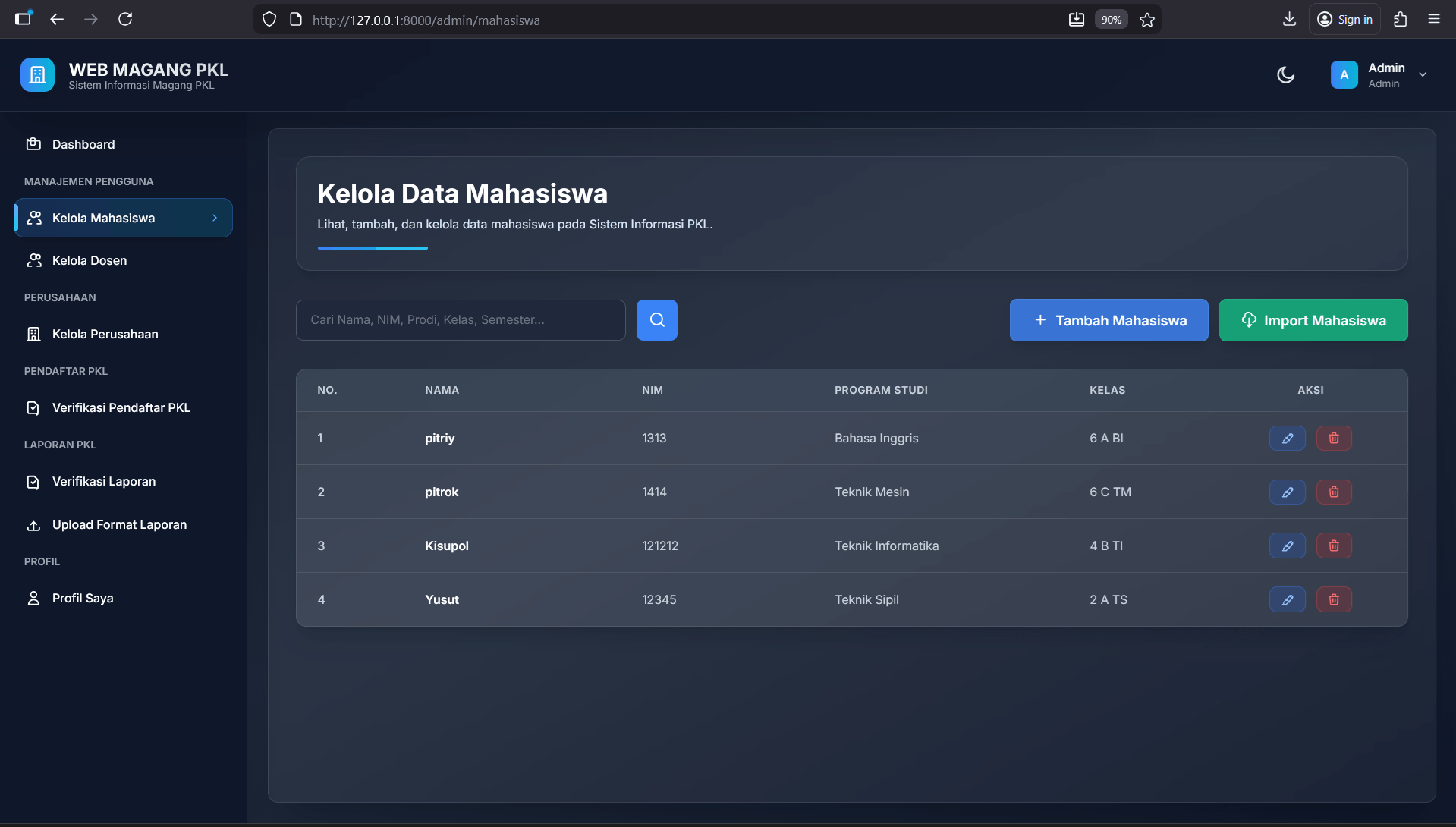This screenshot has width=1456, height=827.
Task: Edit the pitrok student row
Action: tap(1288, 492)
